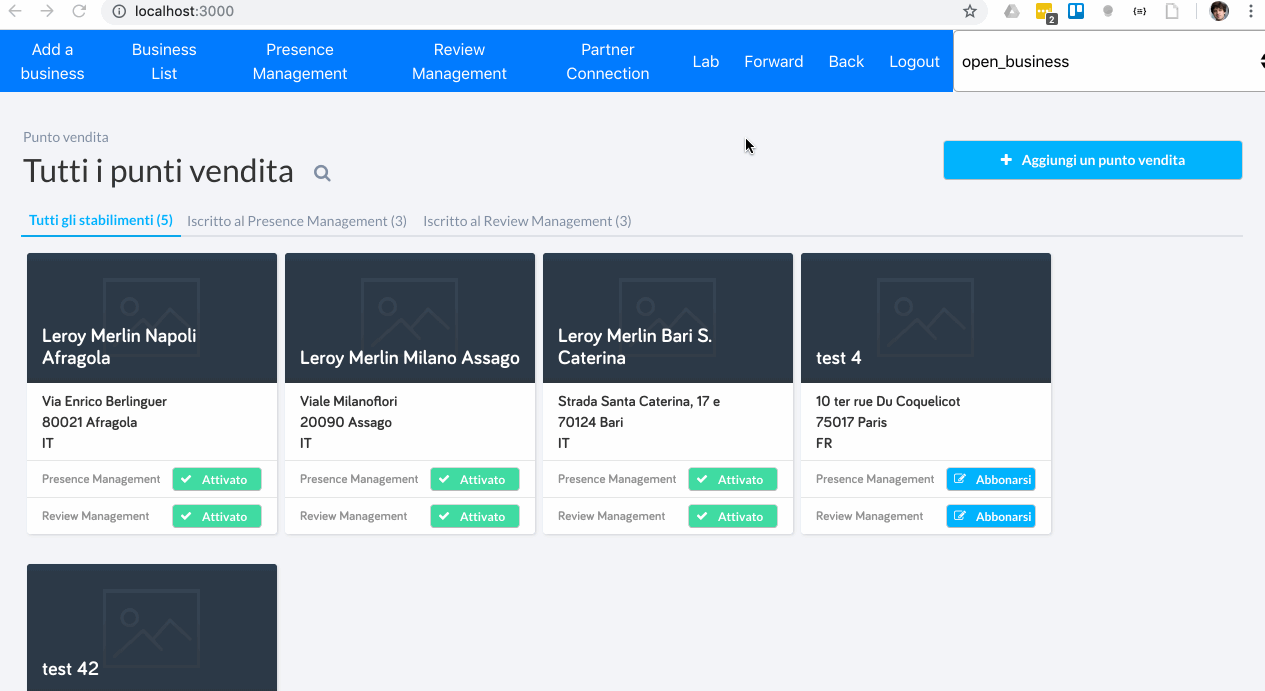Click Review Management Attivato for Leroy Merlin Napoli Afragola
1265x691 pixels.
(x=217, y=516)
